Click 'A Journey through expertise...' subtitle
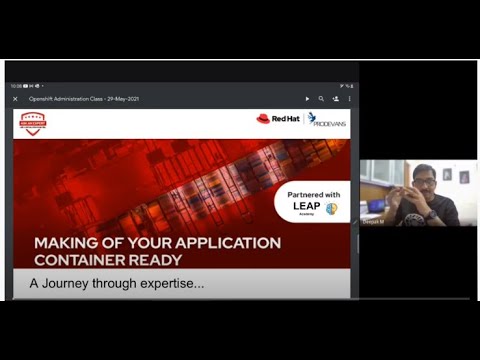 117,283
